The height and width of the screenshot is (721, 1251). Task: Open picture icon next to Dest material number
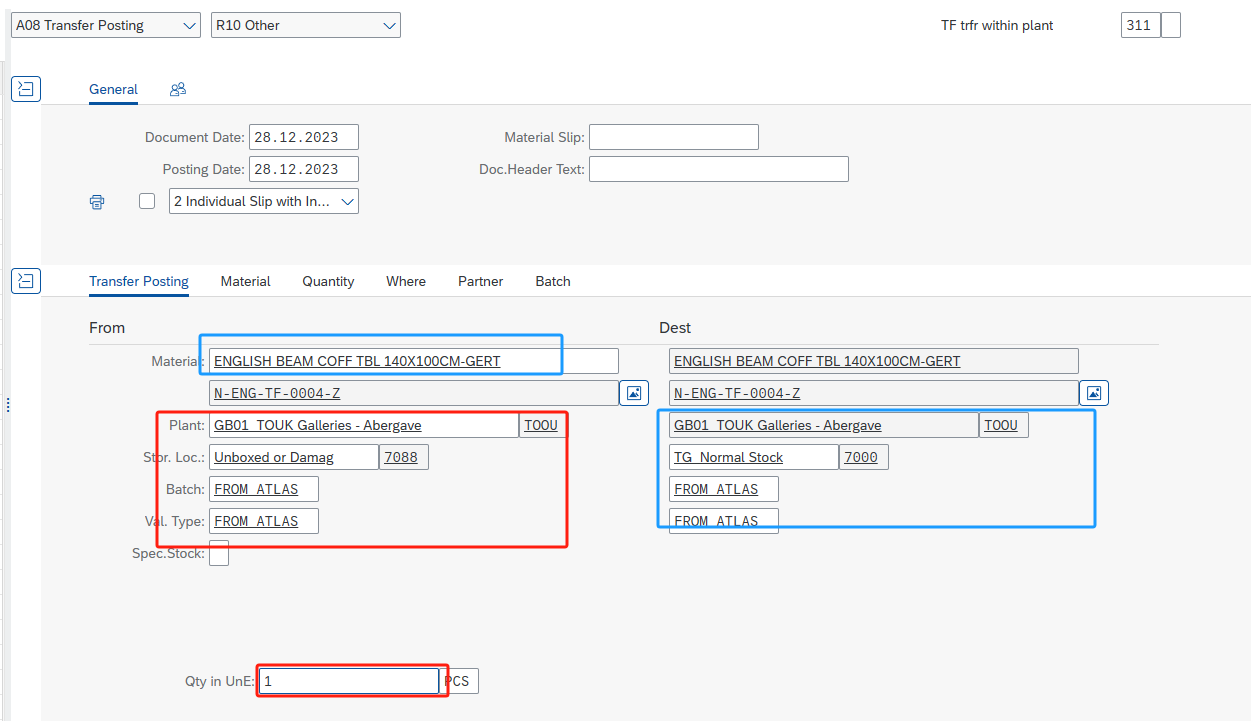pyautogui.click(x=1094, y=393)
